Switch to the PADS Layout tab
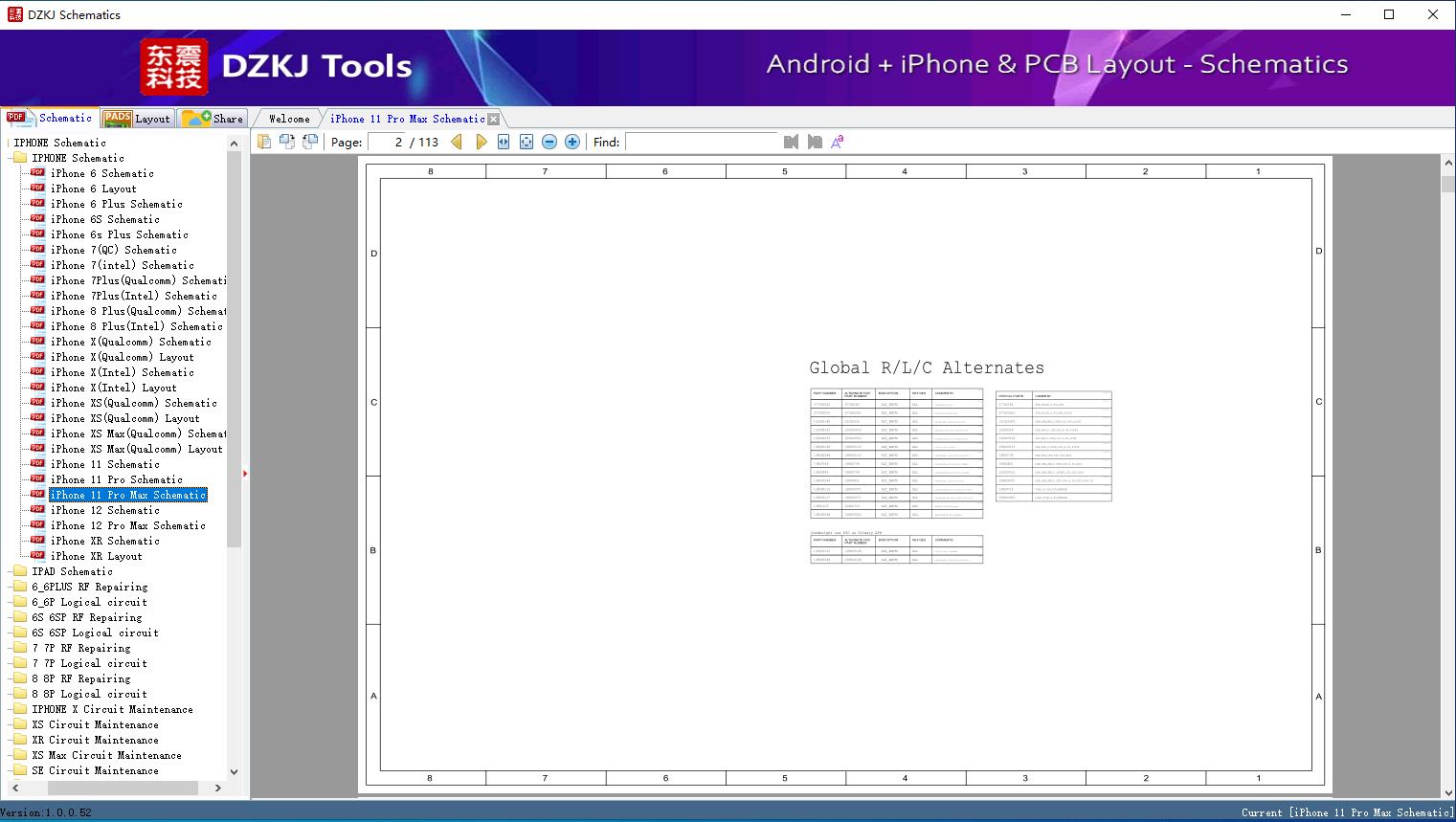The height and width of the screenshot is (822, 1456). click(137, 119)
